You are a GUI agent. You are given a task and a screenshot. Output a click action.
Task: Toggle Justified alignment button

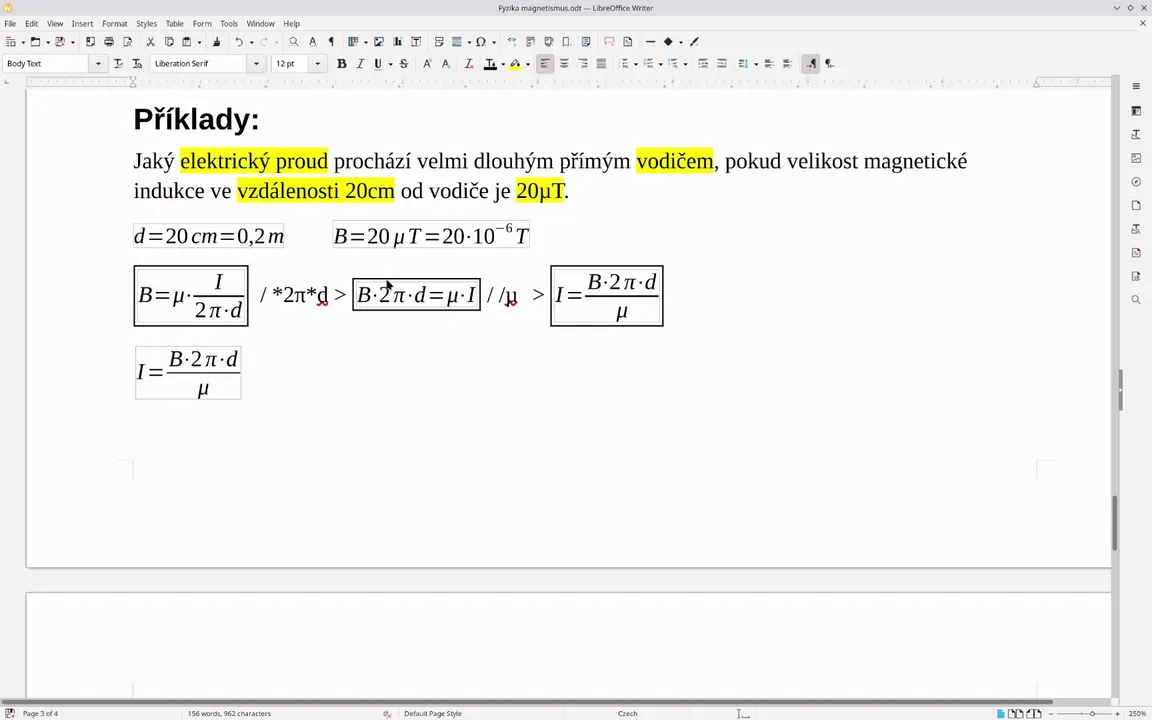pyautogui.click(x=601, y=64)
